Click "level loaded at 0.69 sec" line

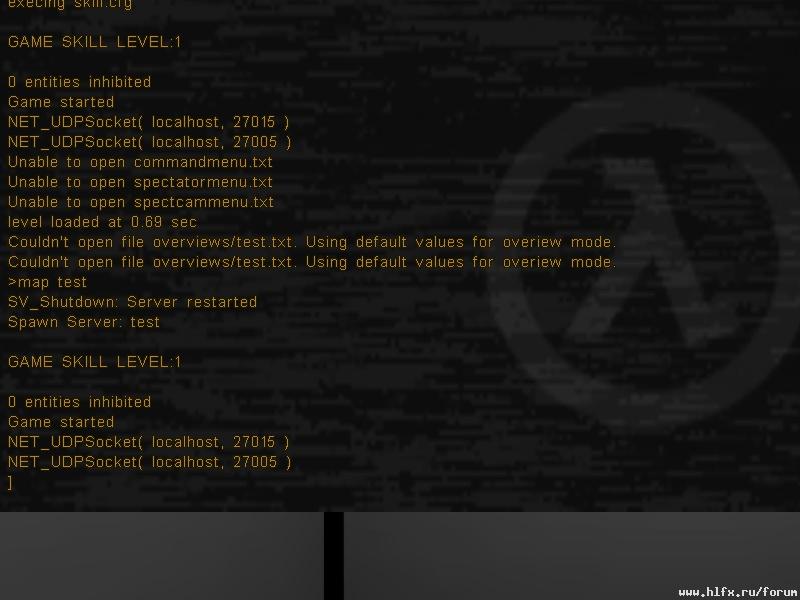(x=102, y=222)
